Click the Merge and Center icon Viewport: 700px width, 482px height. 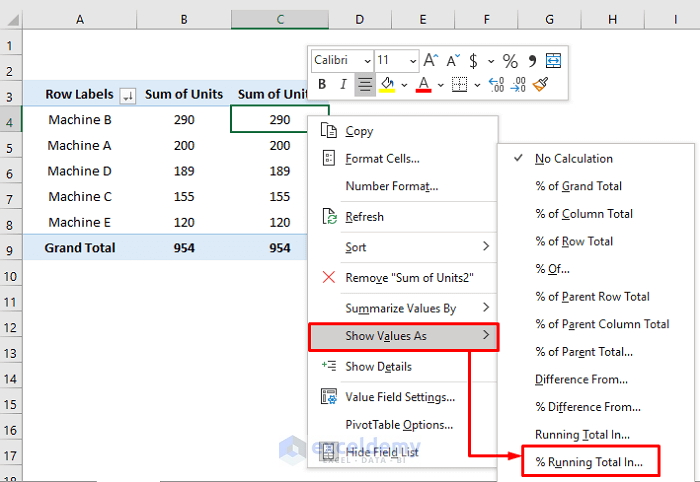click(553, 60)
